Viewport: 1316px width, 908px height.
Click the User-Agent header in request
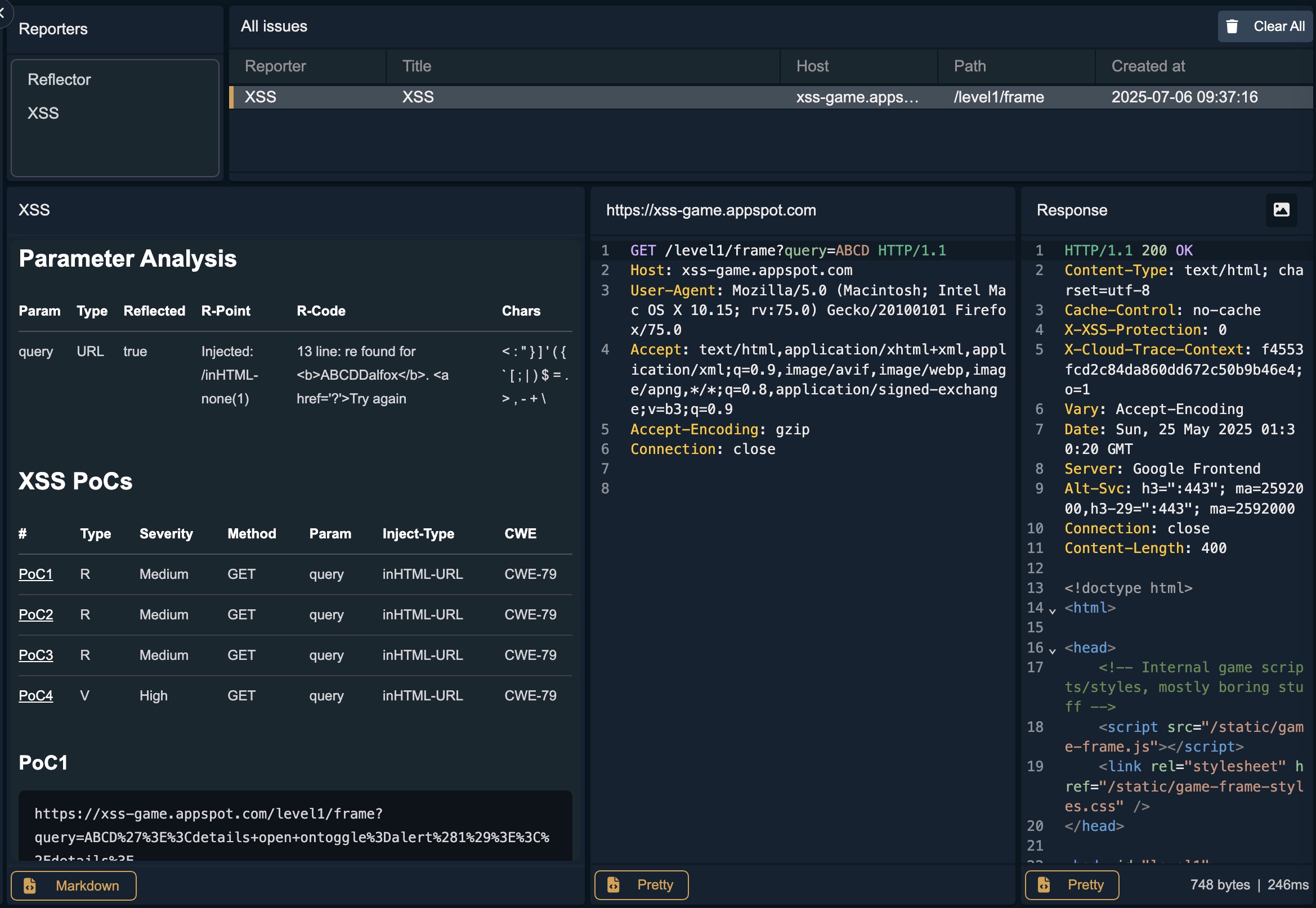tap(818, 310)
